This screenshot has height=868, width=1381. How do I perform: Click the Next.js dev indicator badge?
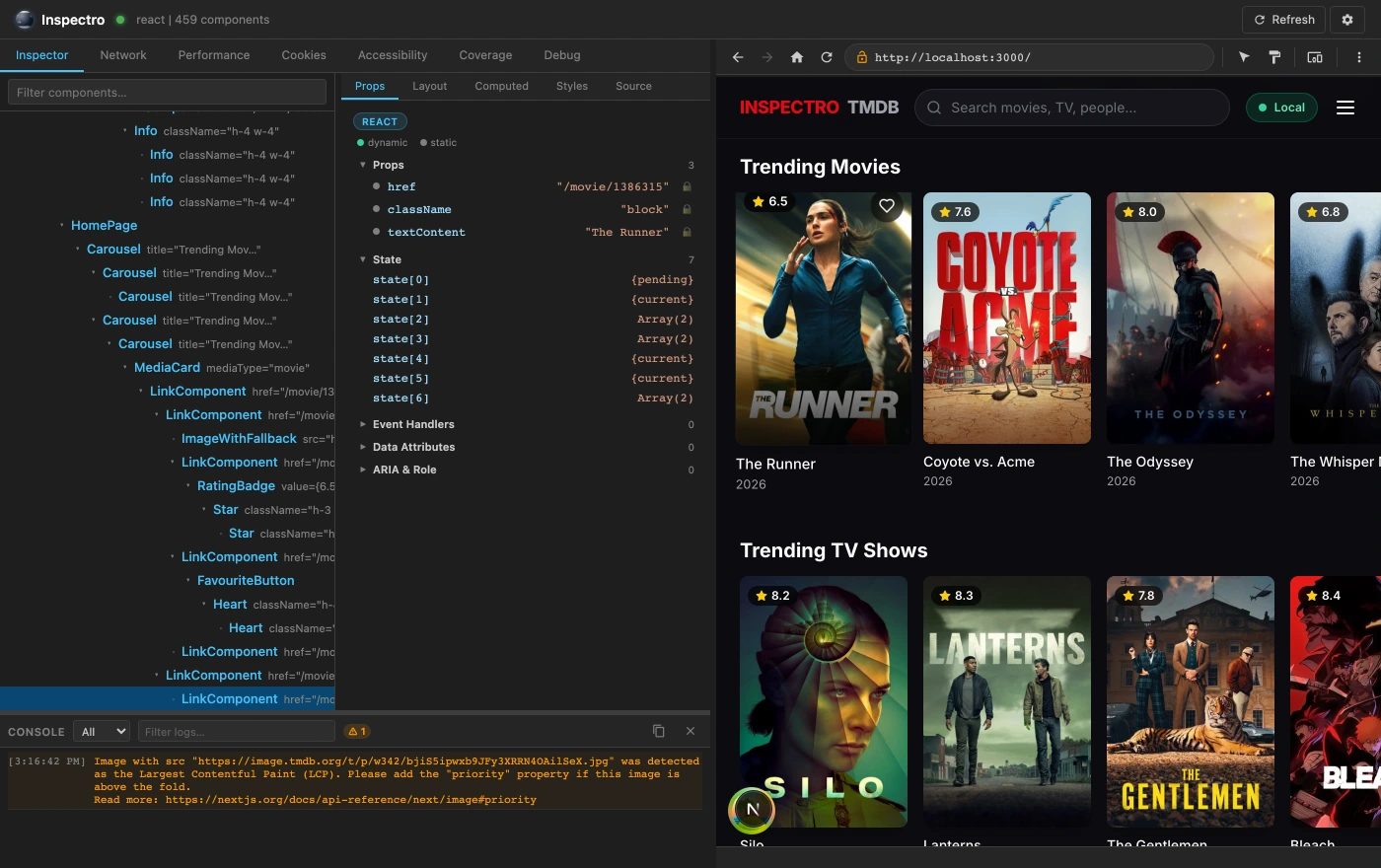tap(752, 809)
